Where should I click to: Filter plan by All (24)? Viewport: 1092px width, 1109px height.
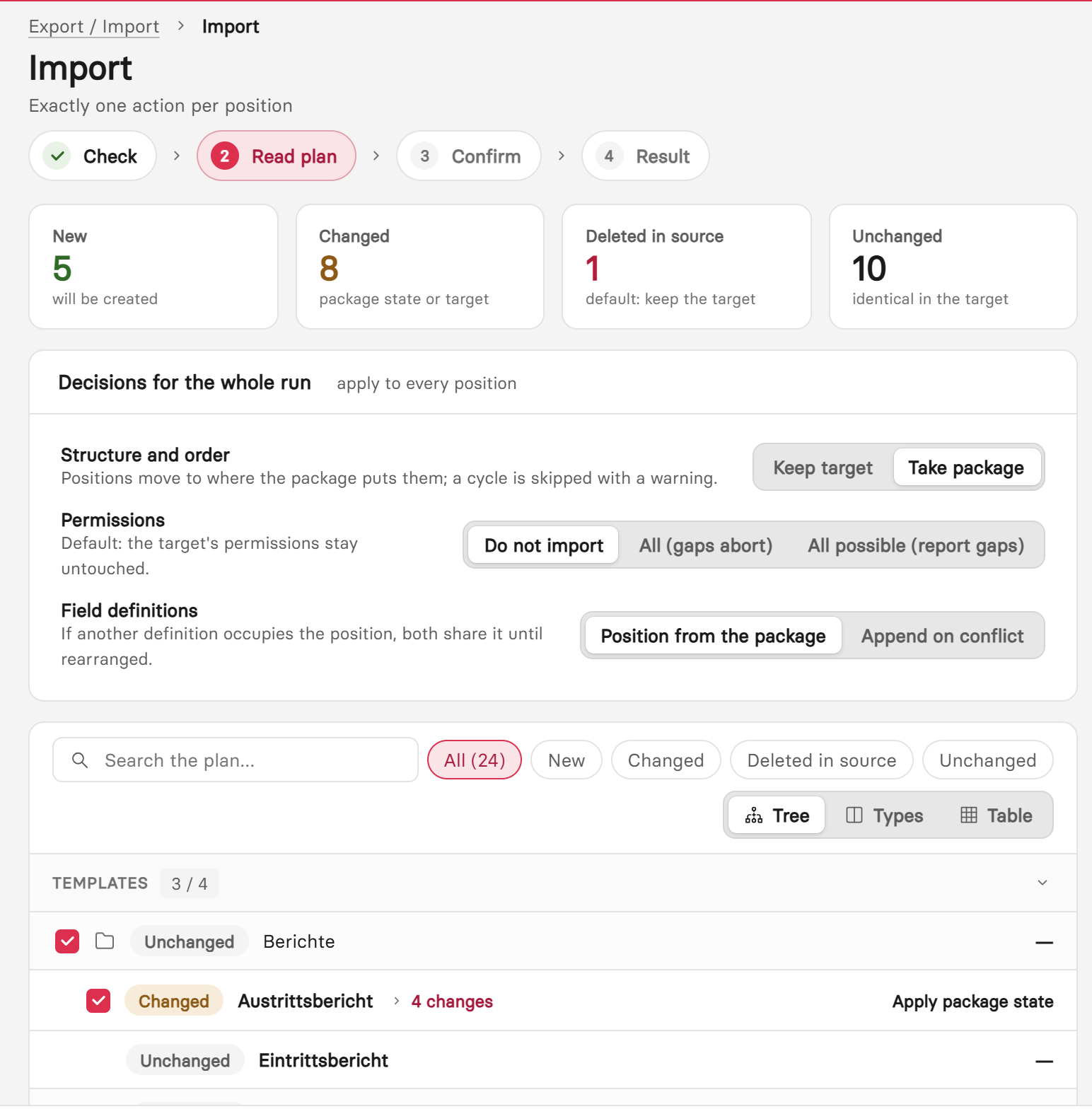click(475, 760)
